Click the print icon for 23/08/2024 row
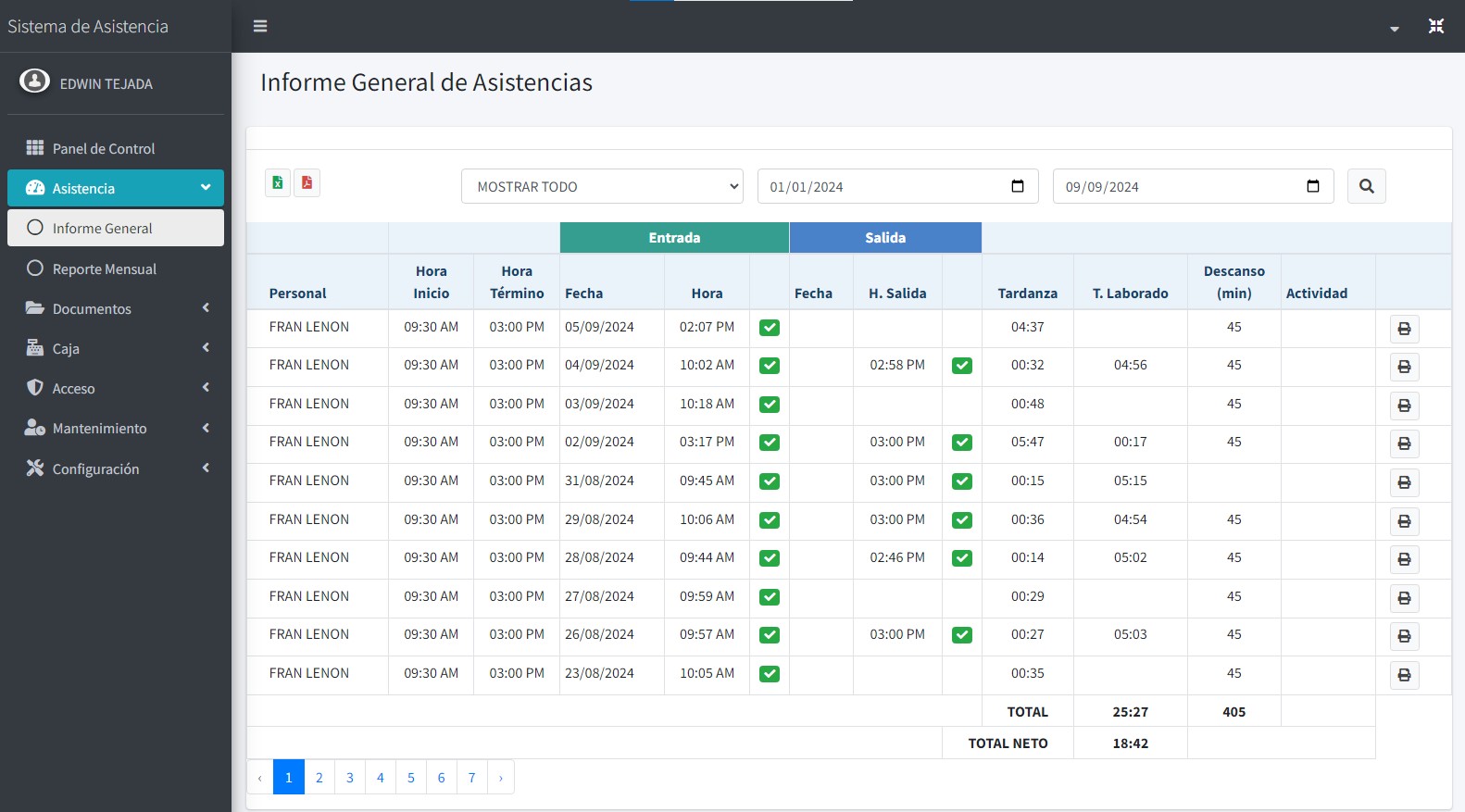The image size is (1465, 812). click(x=1404, y=675)
